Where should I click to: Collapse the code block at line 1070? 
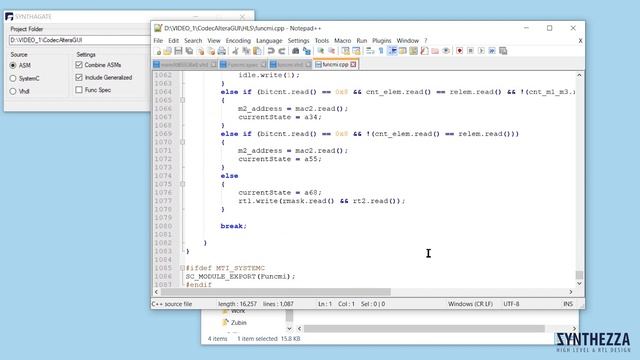click(182, 142)
